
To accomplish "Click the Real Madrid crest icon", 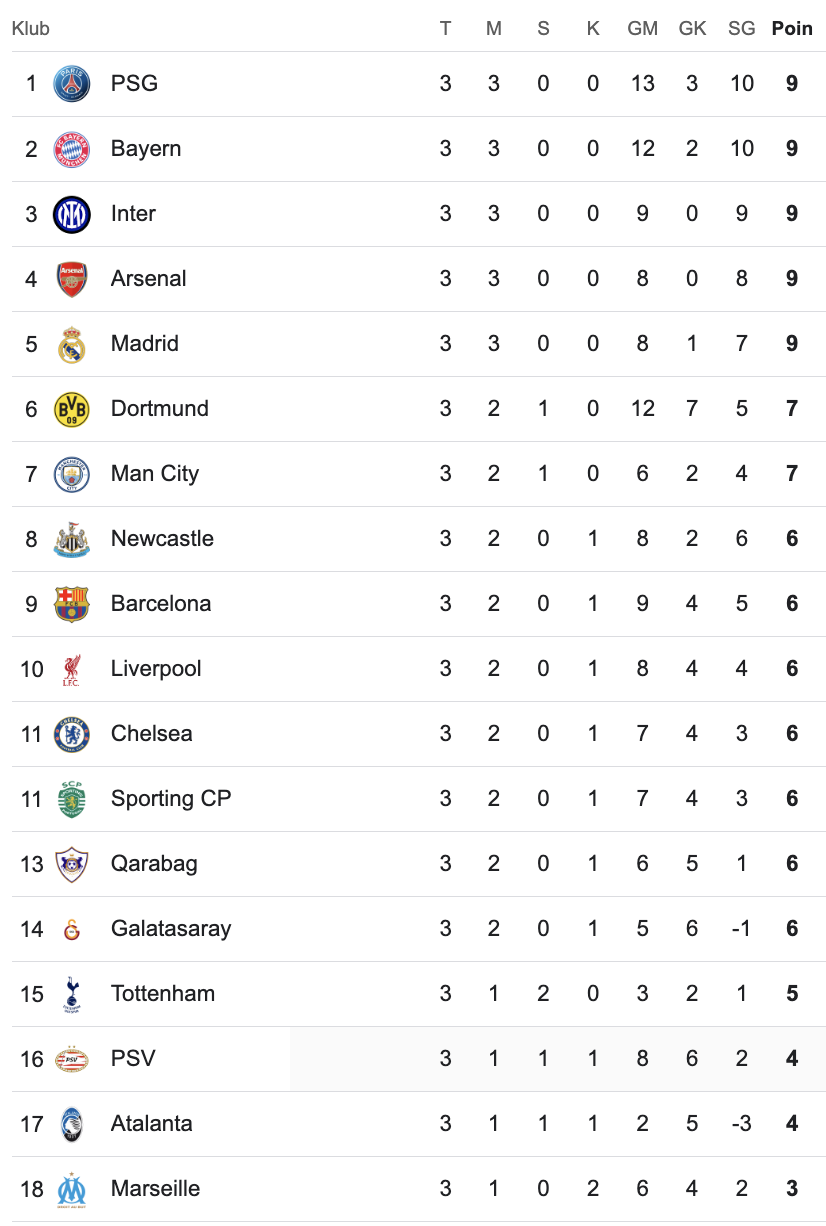I will (x=71, y=344).
